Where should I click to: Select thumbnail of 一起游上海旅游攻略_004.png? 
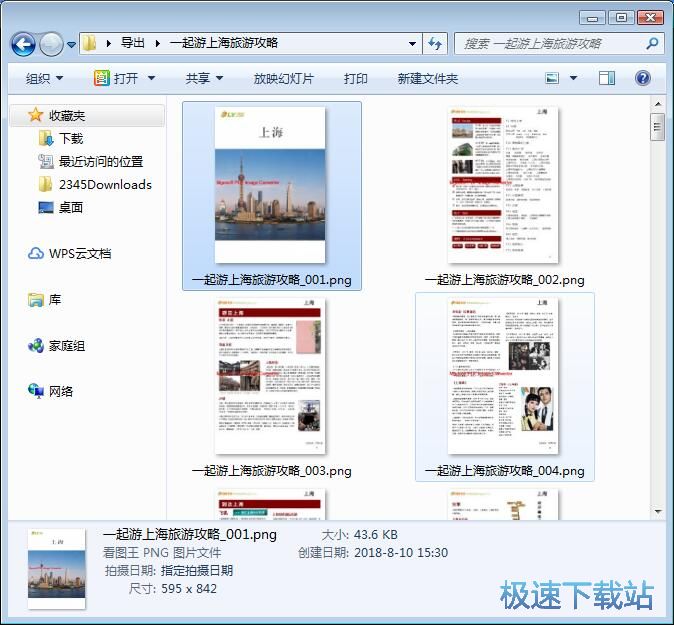503,376
